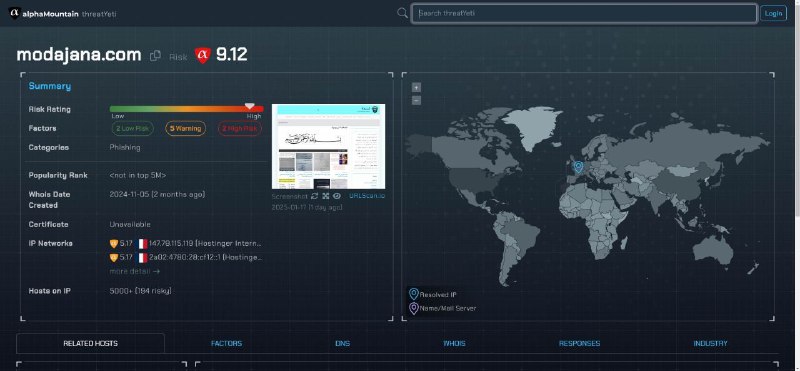Viewport: 800px width, 371px height.
Task: Toggle the 5 Warning factor filter
Action: (186, 129)
